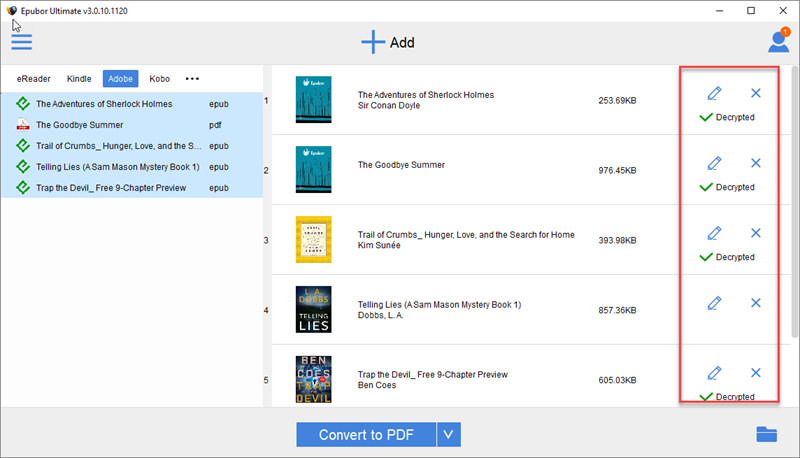Screen dimensions: 800x458
Task: Select The Goodbye Summer pdf in left list
Action: coord(132,124)
